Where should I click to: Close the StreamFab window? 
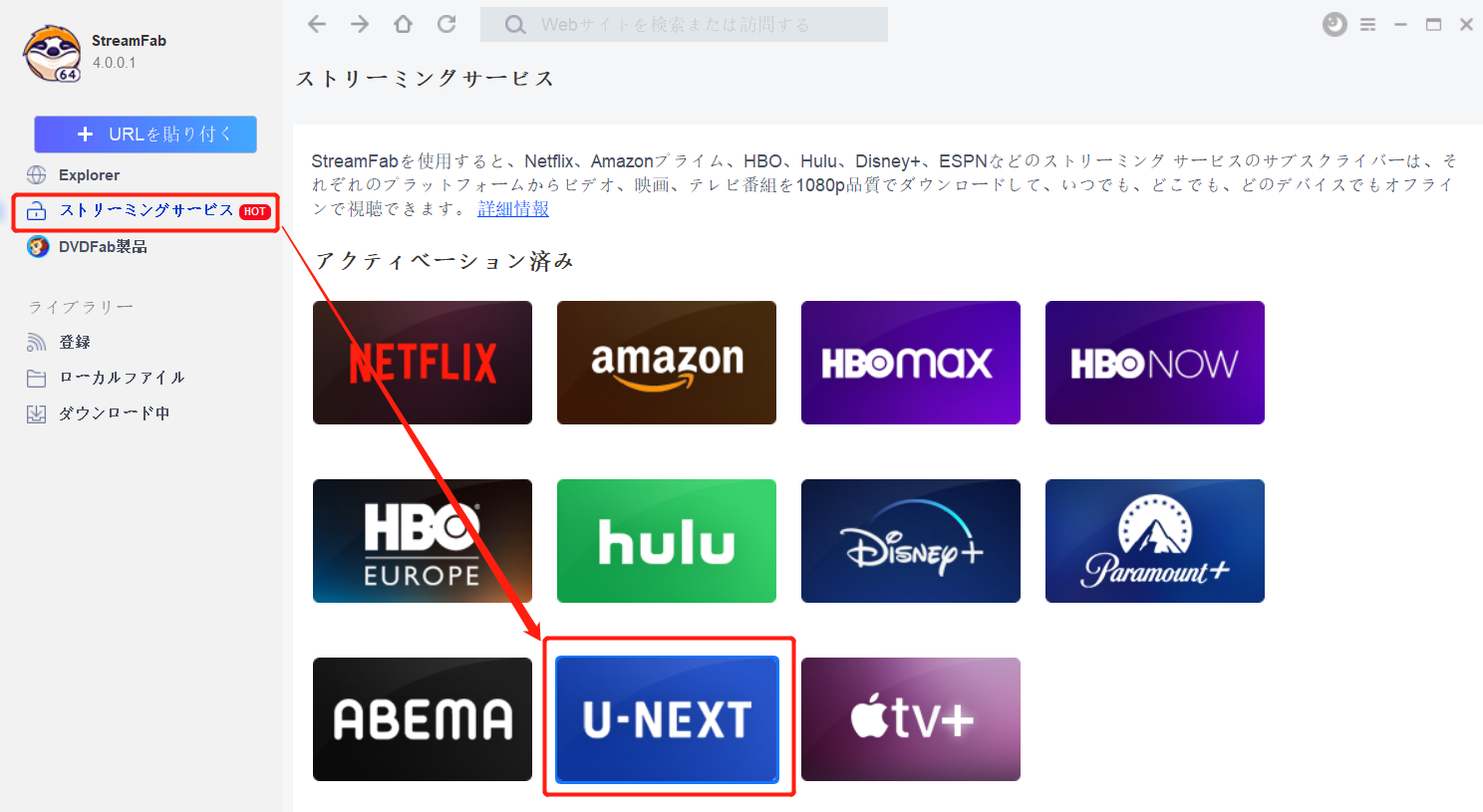[x=1466, y=25]
